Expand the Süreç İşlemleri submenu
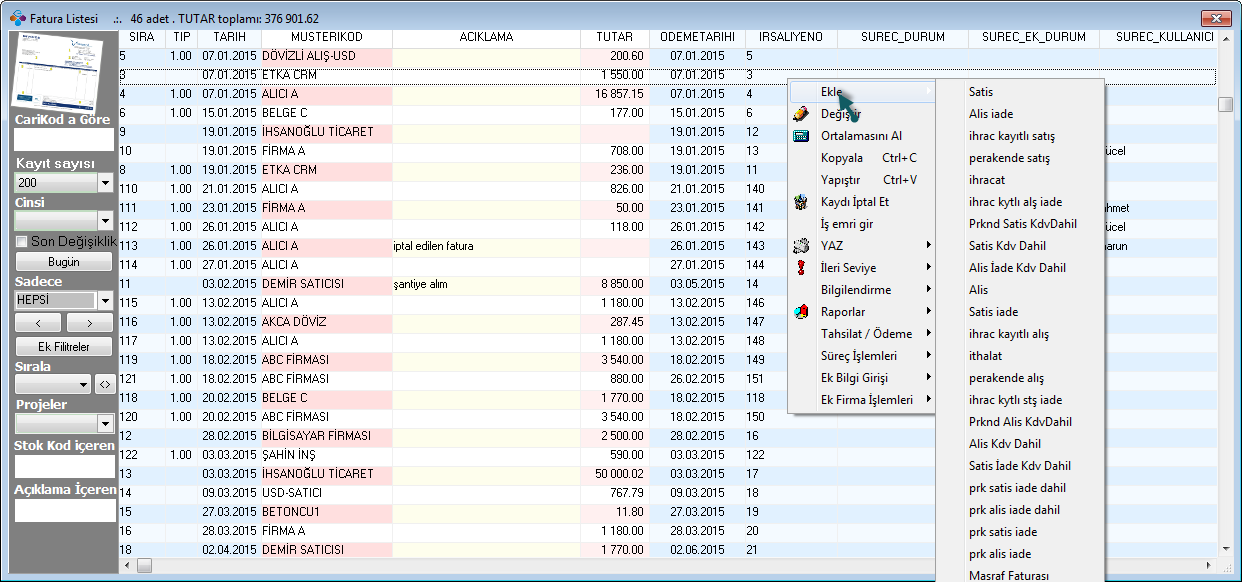 point(862,356)
